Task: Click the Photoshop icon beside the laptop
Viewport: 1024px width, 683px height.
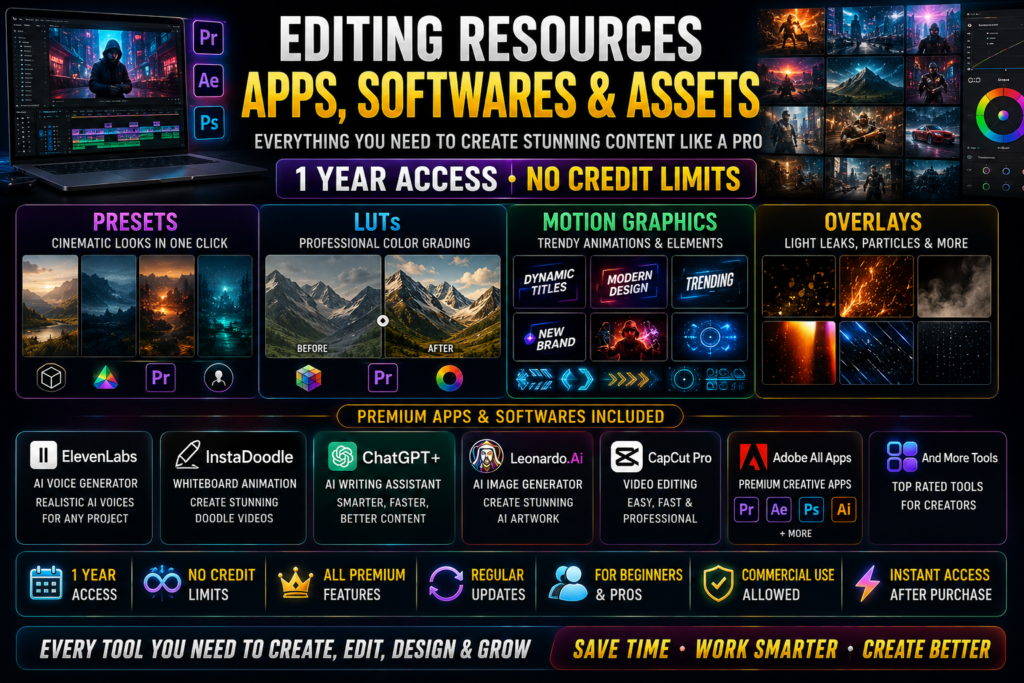Action: (209, 122)
